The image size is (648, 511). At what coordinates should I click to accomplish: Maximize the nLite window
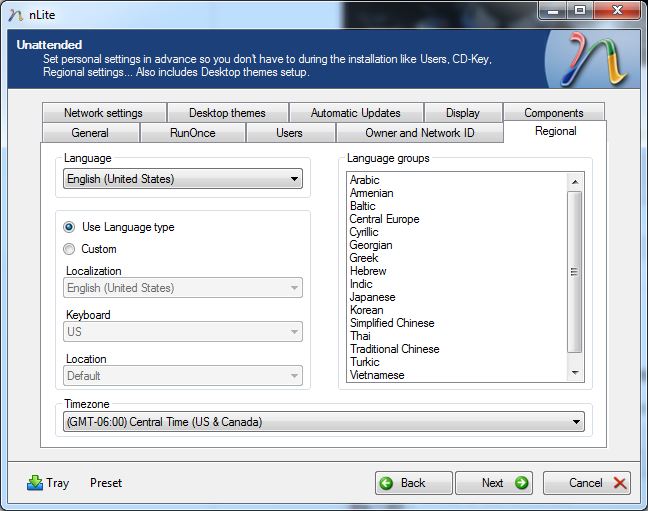580,11
